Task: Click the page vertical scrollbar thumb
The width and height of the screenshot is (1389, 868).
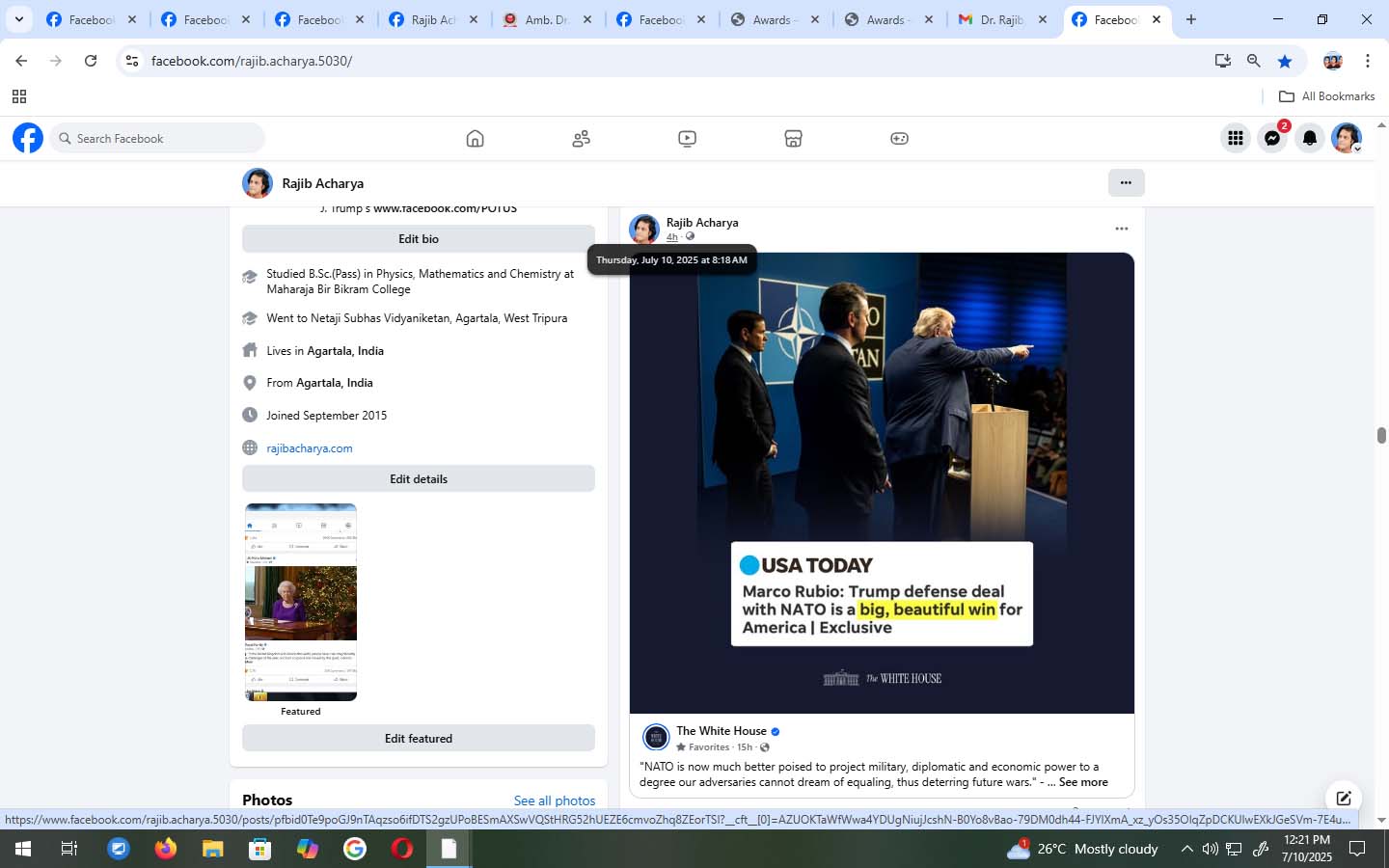Action: click(1381, 435)
